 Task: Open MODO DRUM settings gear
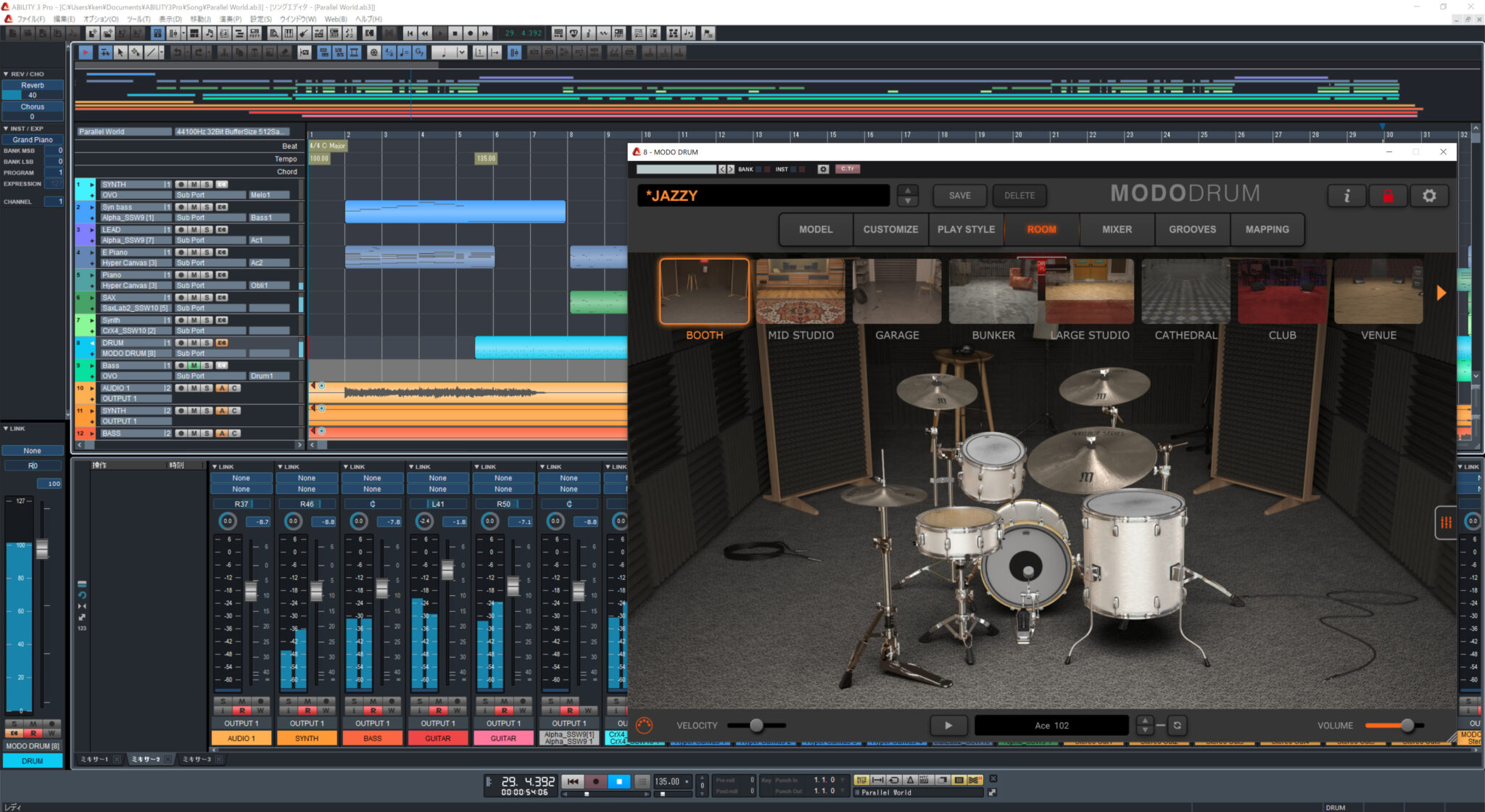(x=1428, y=196)
